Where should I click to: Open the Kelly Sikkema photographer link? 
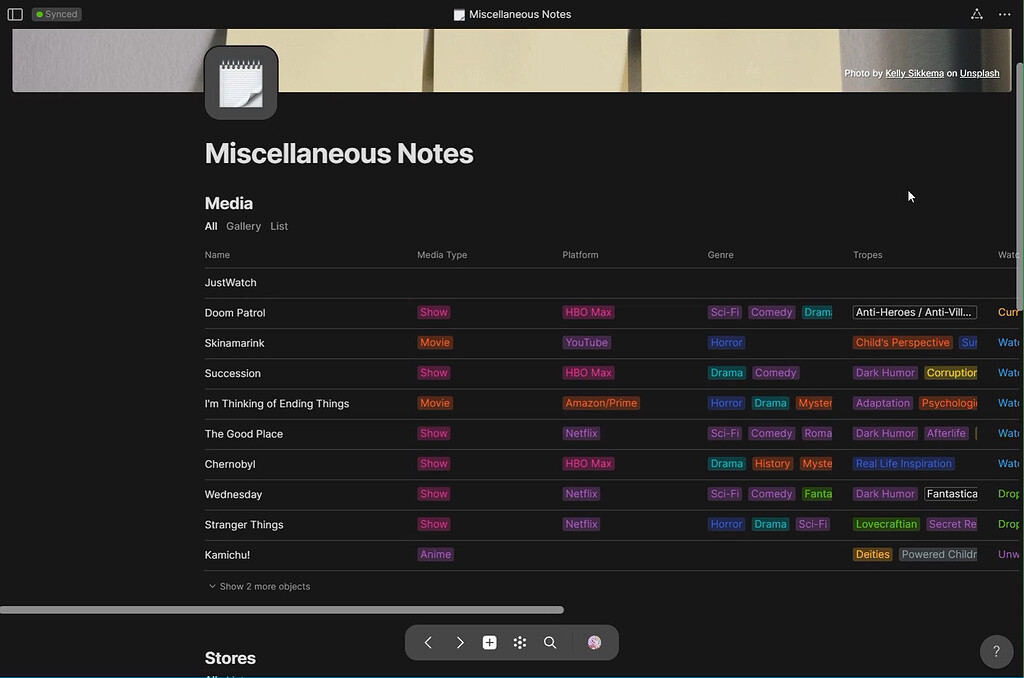(x=914, y=73)
